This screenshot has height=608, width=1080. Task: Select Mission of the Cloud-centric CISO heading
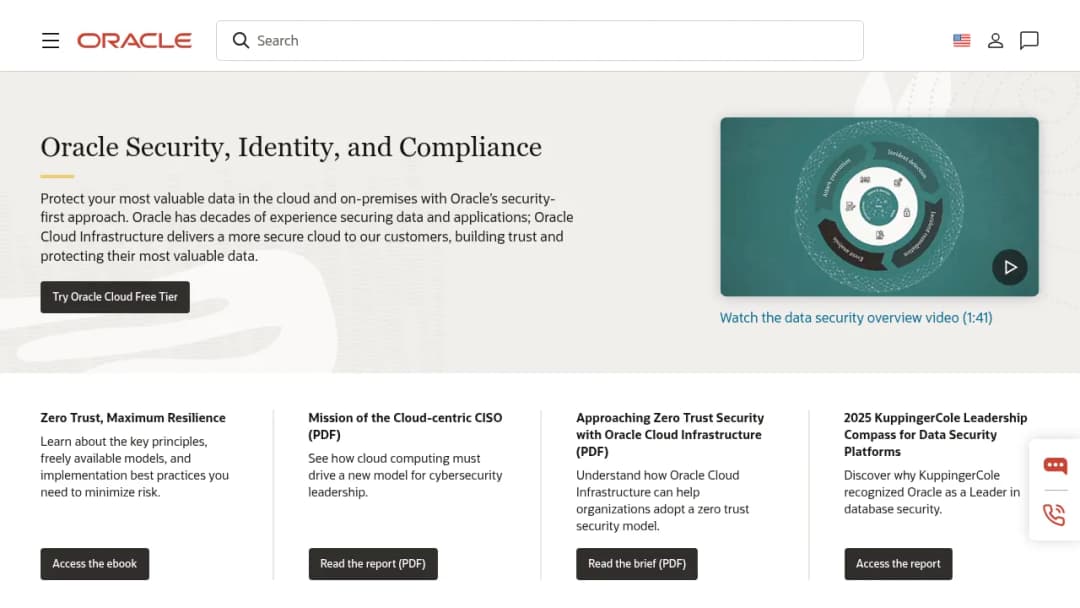click(405, 426)
